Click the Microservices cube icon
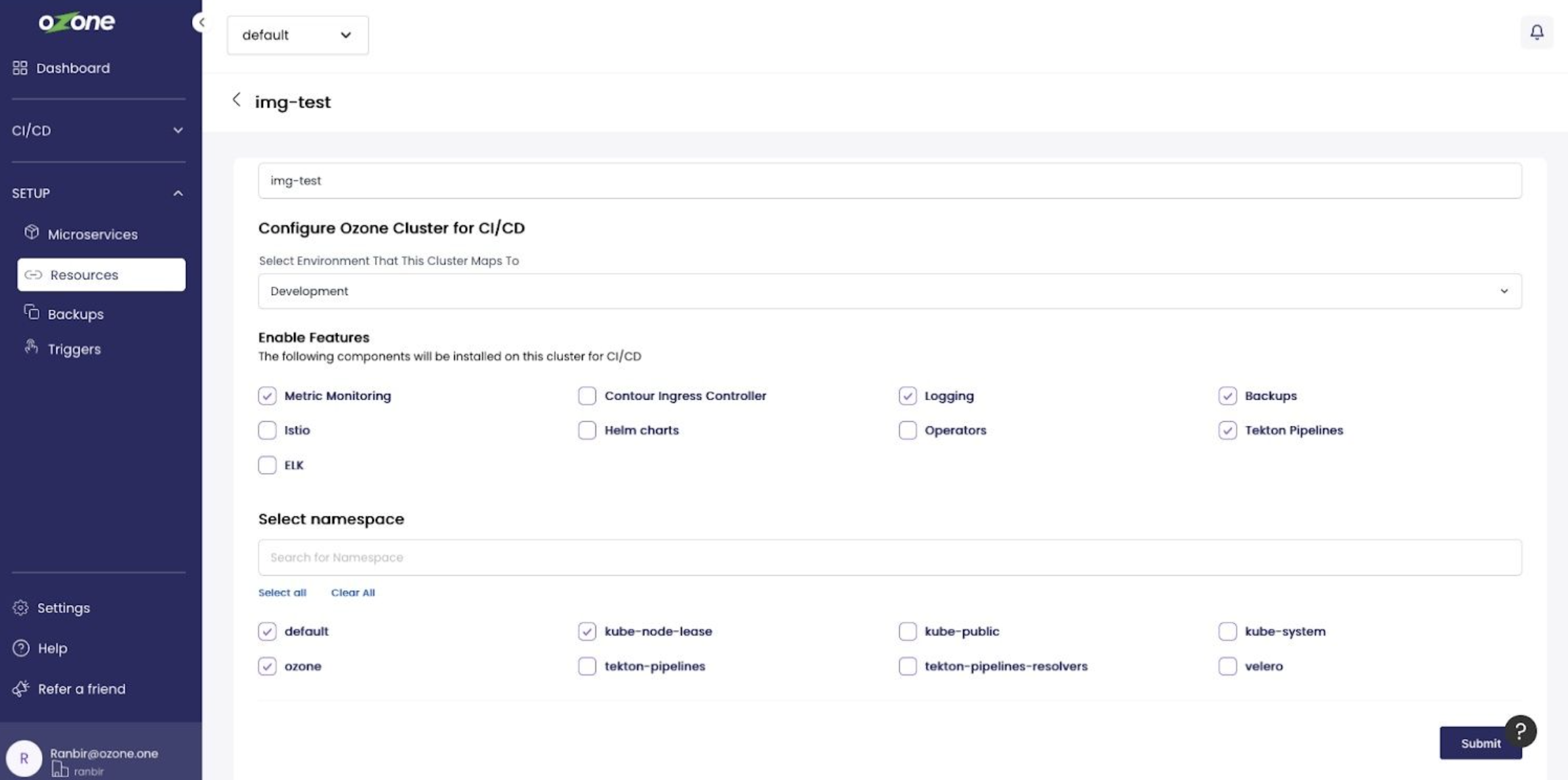This screenshot has width=1568, height=780. [x=31, y=233]
